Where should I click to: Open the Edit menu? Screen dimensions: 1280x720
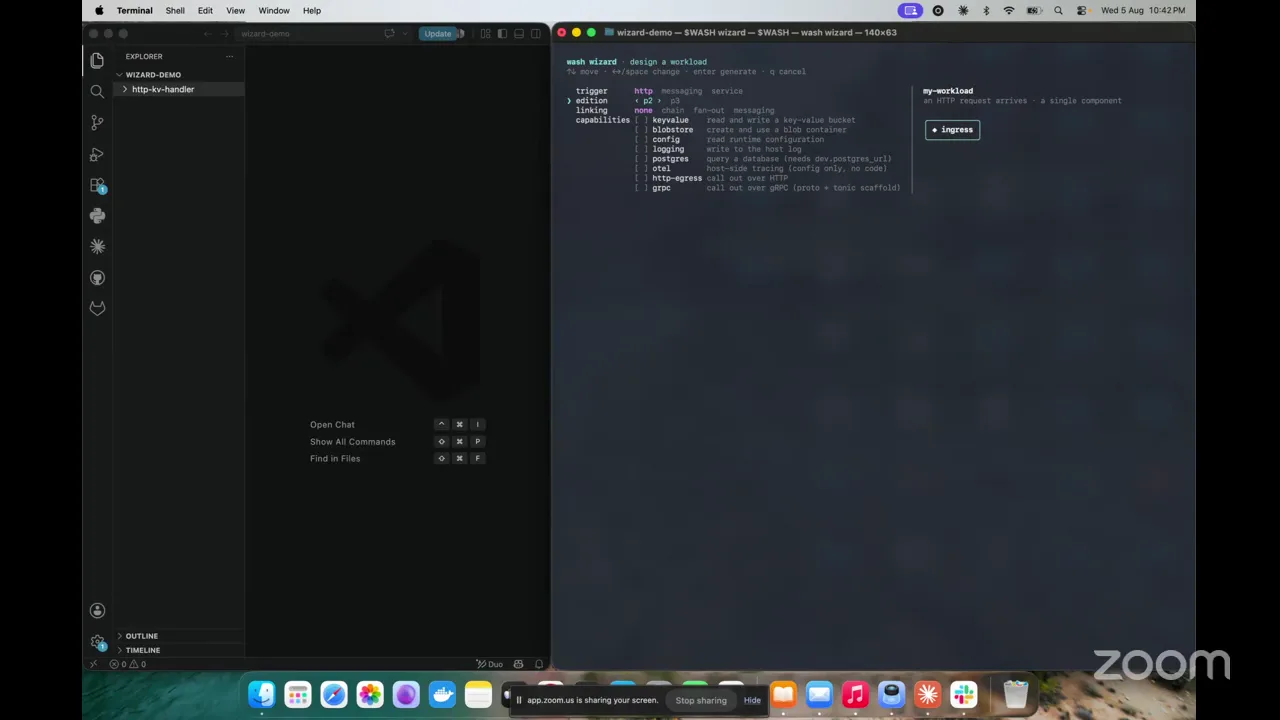(x=205, y=11)
